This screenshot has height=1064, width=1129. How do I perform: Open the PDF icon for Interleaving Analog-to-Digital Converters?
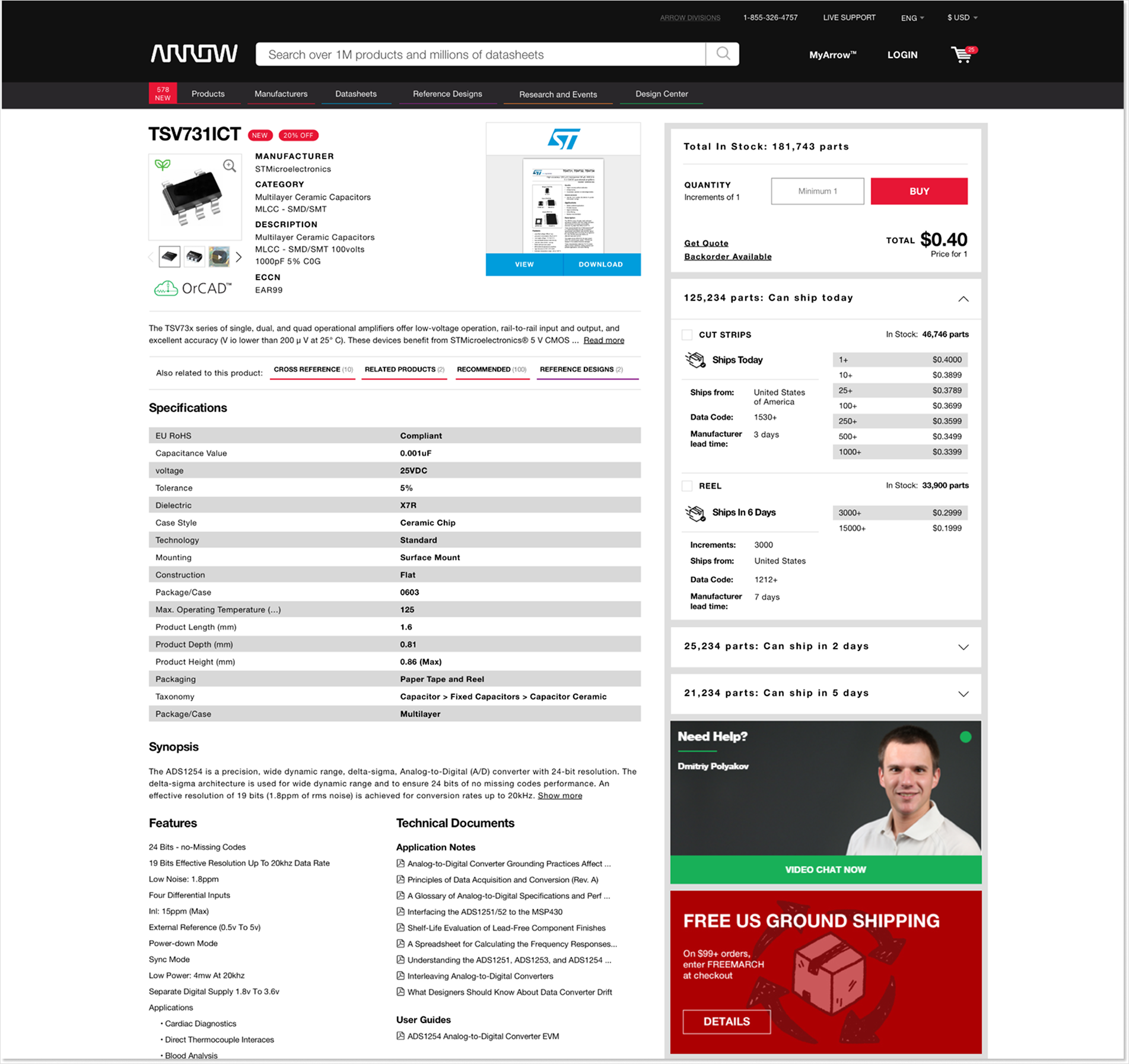[x=400, y=976]
